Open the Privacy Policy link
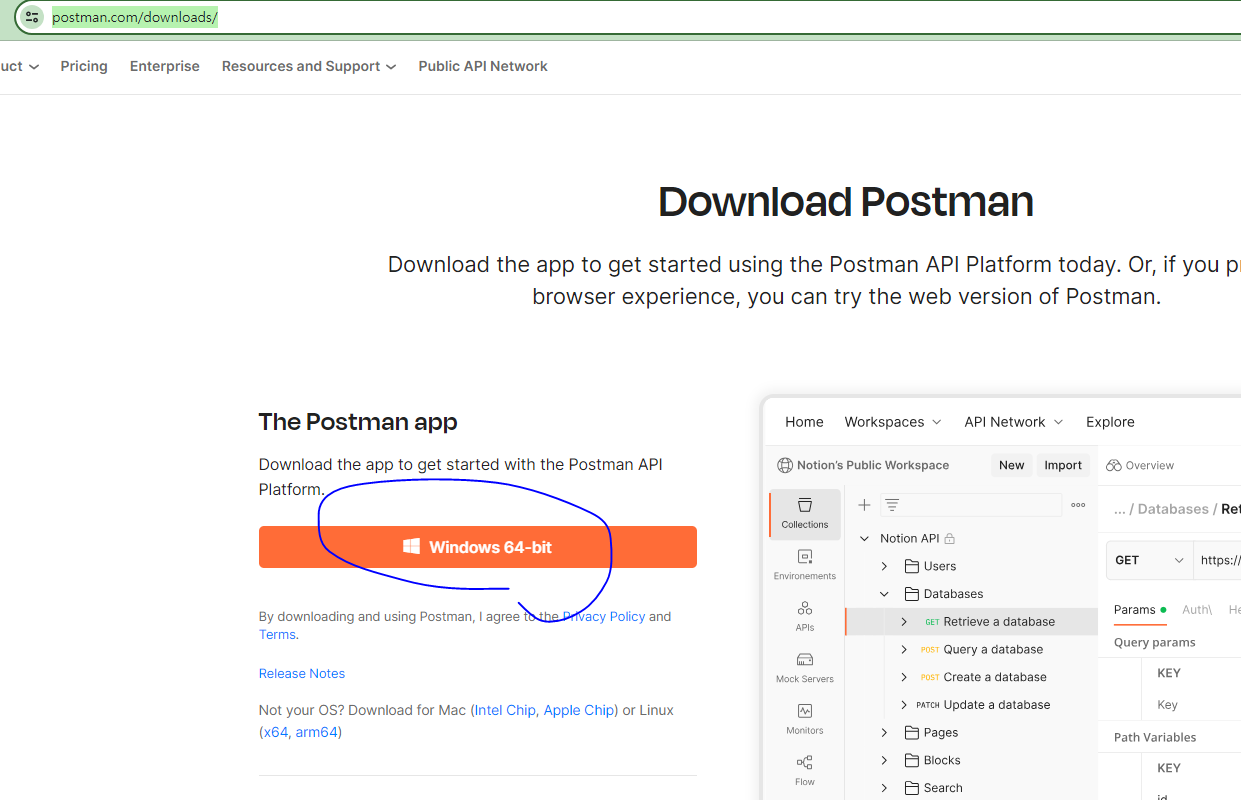The image size is (1241, 800). (604, 616)
